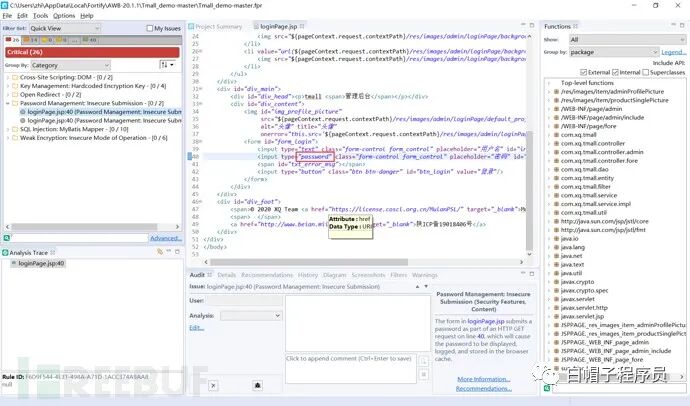Image resolution: width=690 pixels, height=406 pixels.
Task: Click the code editor horizontal scrollbar
Action: click(309, 262)
